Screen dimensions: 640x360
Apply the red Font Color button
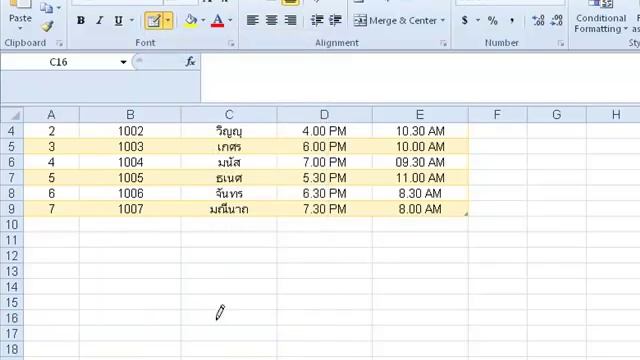(x=218, y=20)
